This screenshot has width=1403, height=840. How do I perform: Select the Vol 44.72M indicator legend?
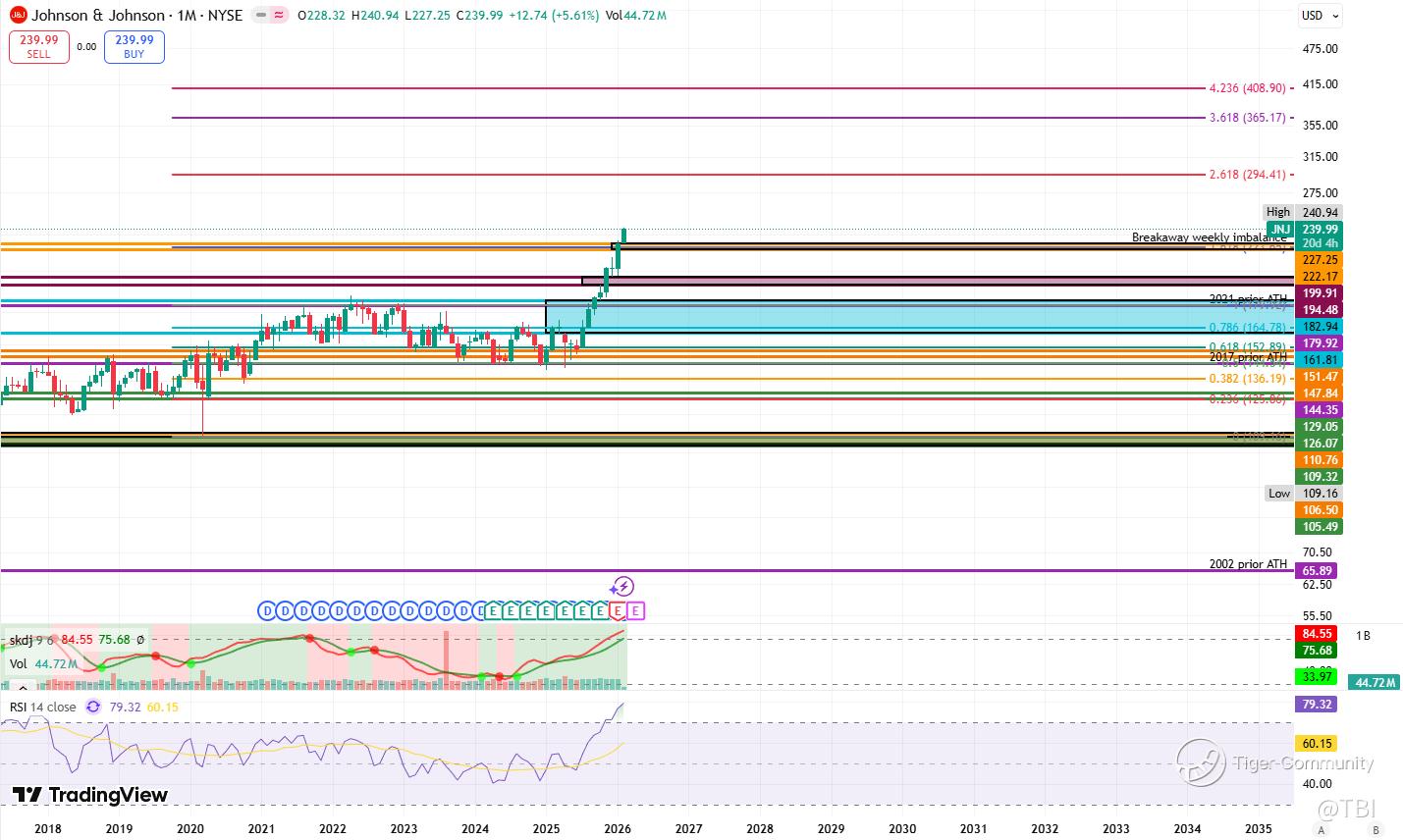[x=46, y=663]
